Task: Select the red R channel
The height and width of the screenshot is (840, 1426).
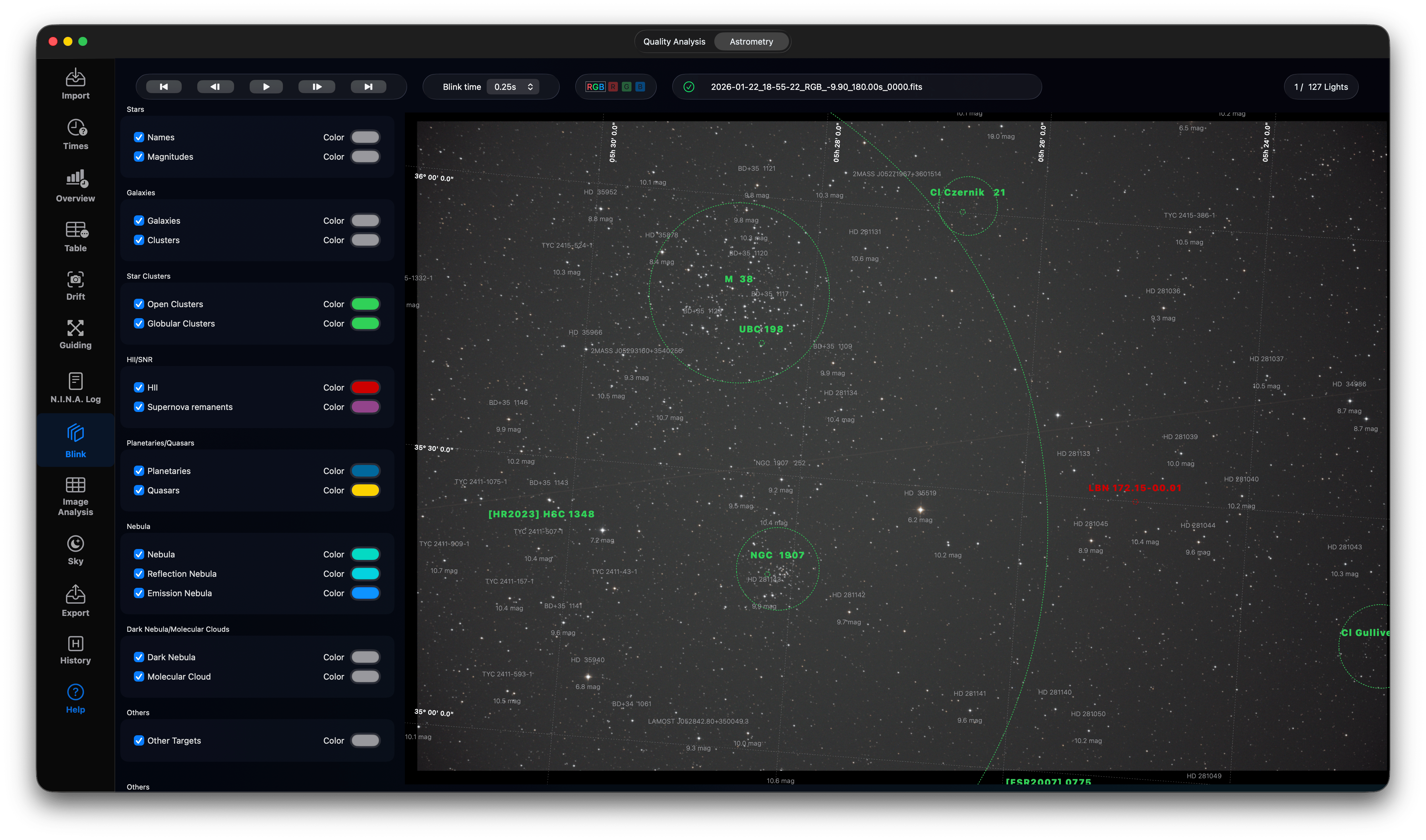Action: [612, 87]
